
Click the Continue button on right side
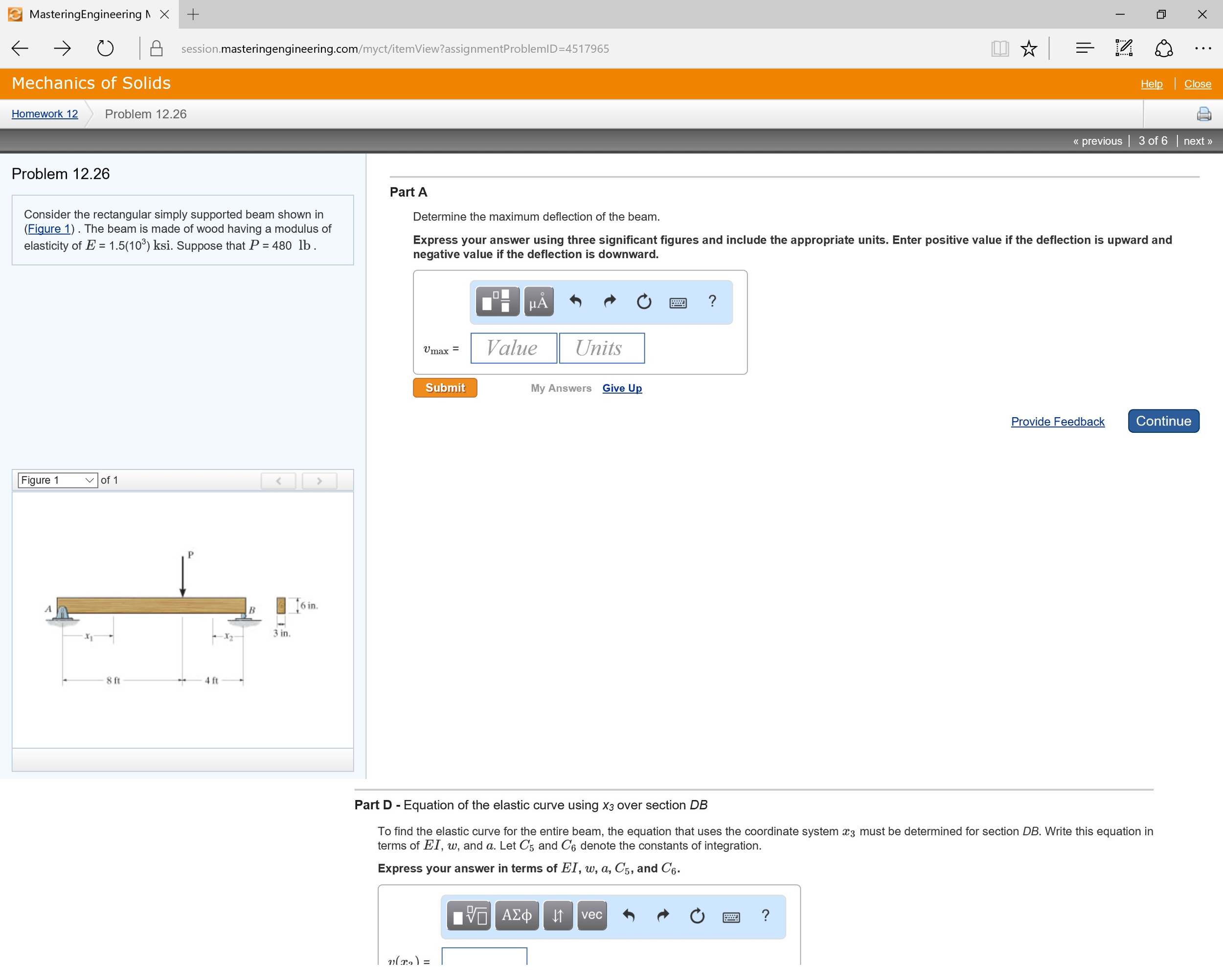tap(1162, 420)
